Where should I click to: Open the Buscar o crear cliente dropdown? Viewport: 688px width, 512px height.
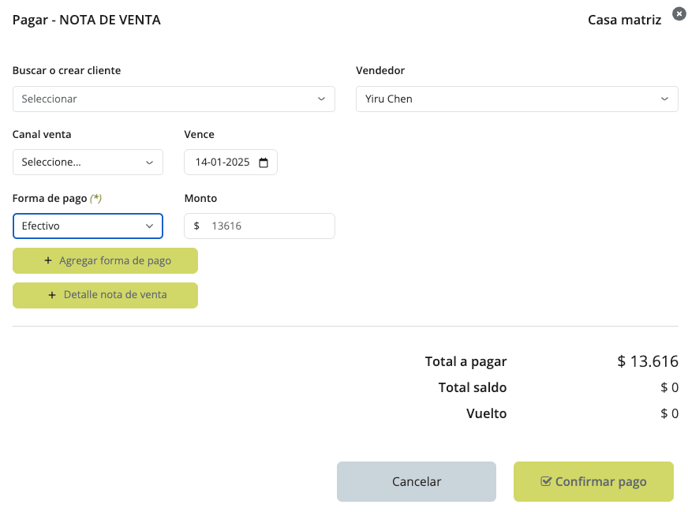tap(174, 99)
